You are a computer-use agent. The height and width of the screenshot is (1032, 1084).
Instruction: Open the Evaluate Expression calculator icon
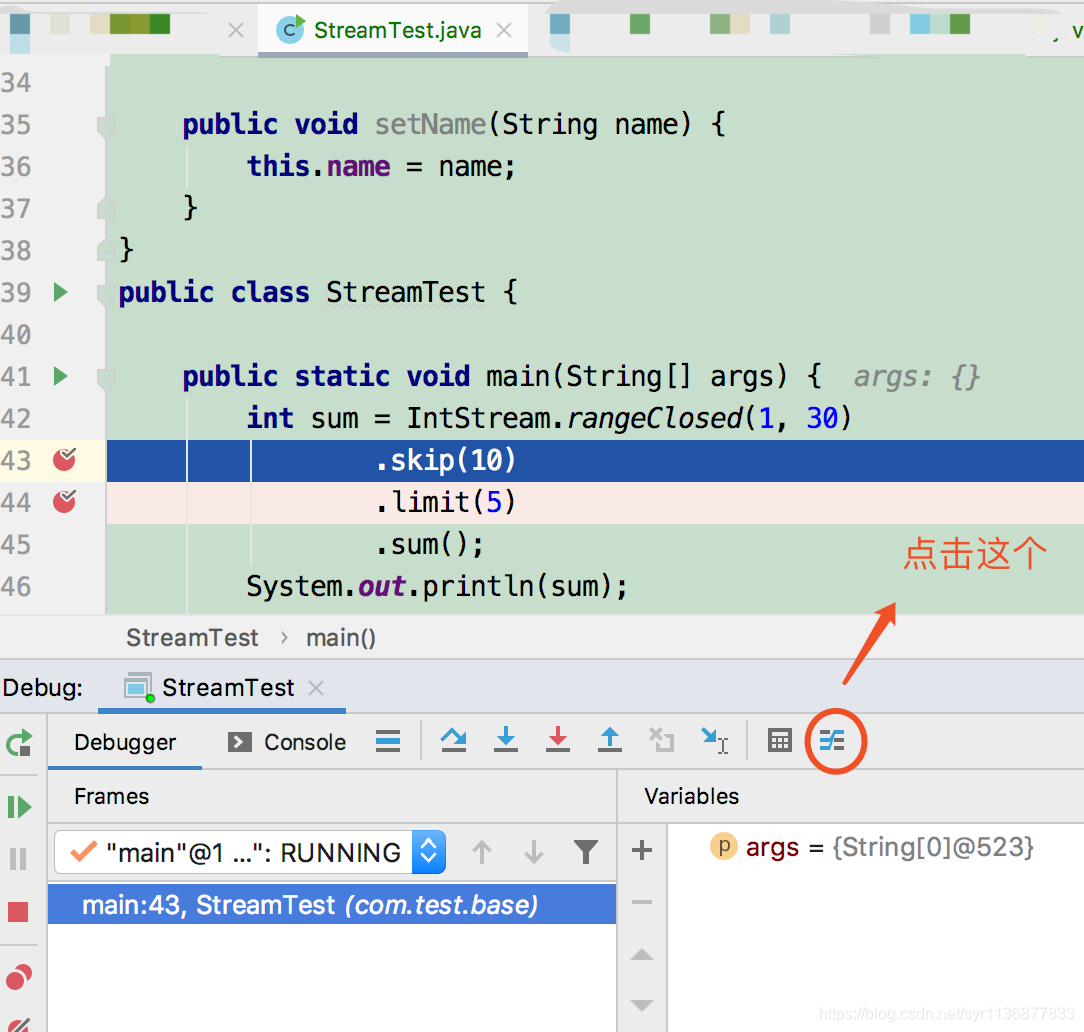pyautogui.click(x=779, y=740)
